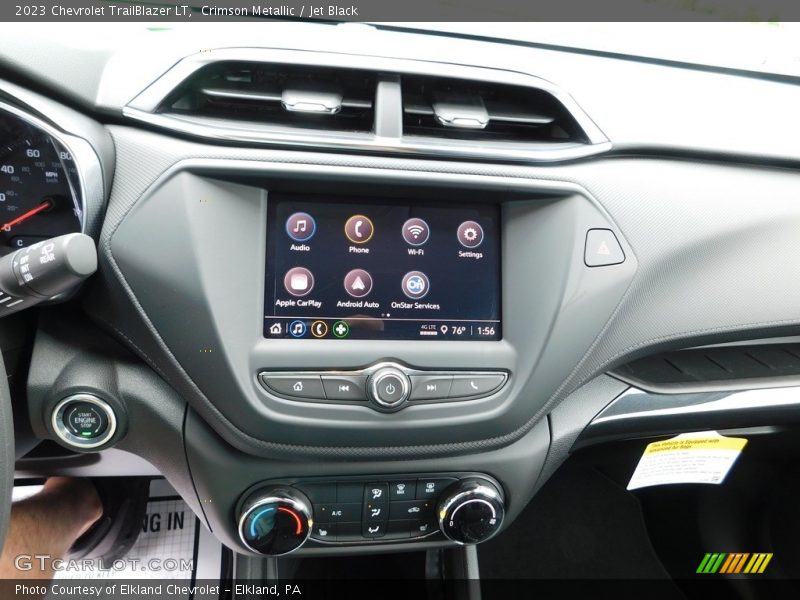
Task: Click the red-blue temperature control knob
Action: click(275, 521)
